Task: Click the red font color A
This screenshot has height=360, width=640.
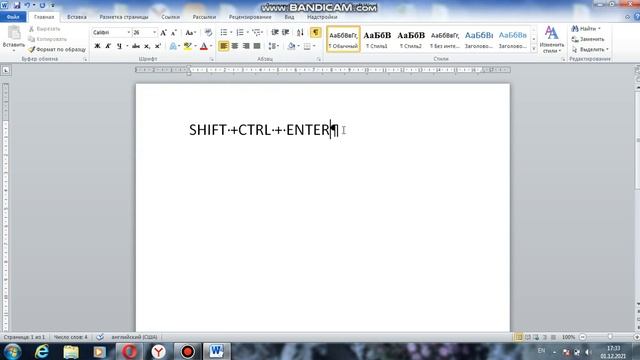Action: pyautogui.click(x=204, y=46)
